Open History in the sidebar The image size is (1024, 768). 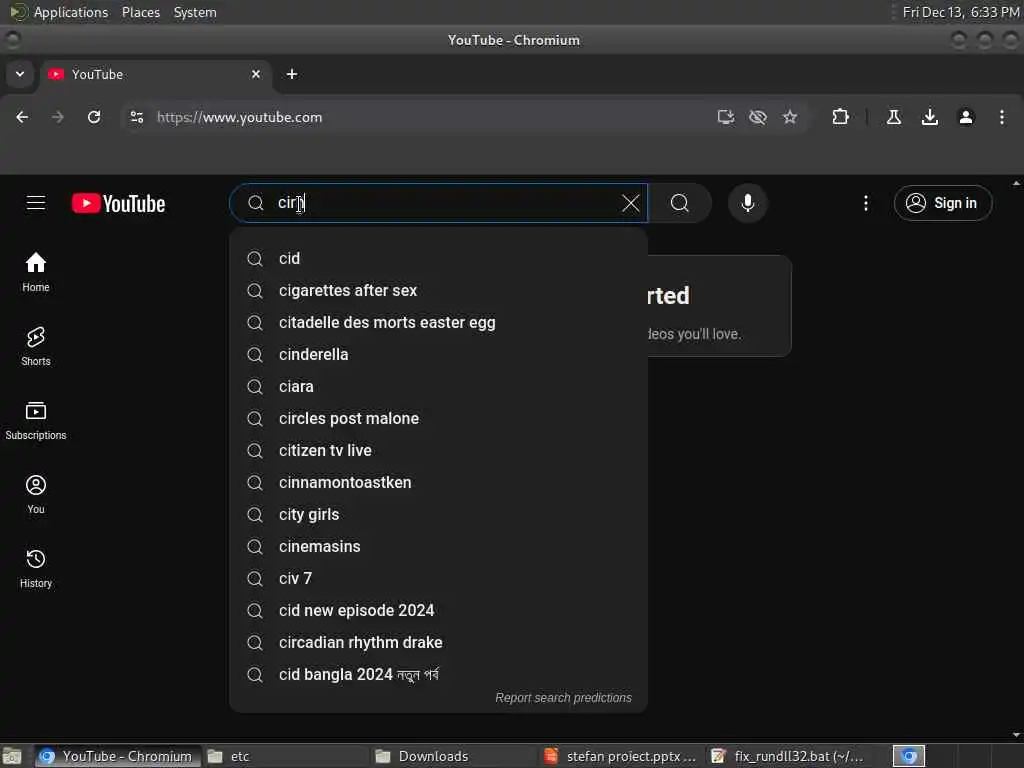click(36, 568)
